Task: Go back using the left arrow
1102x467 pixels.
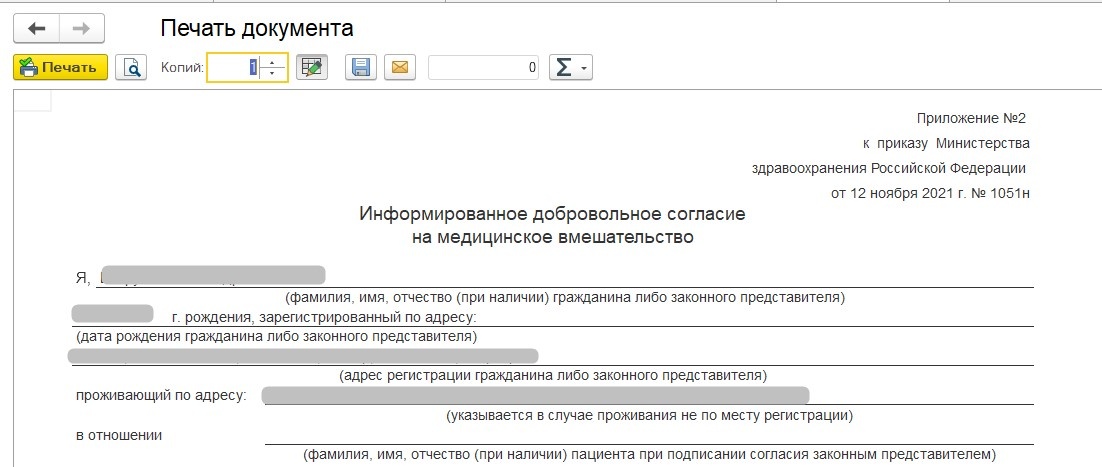Action: (37, 28)
